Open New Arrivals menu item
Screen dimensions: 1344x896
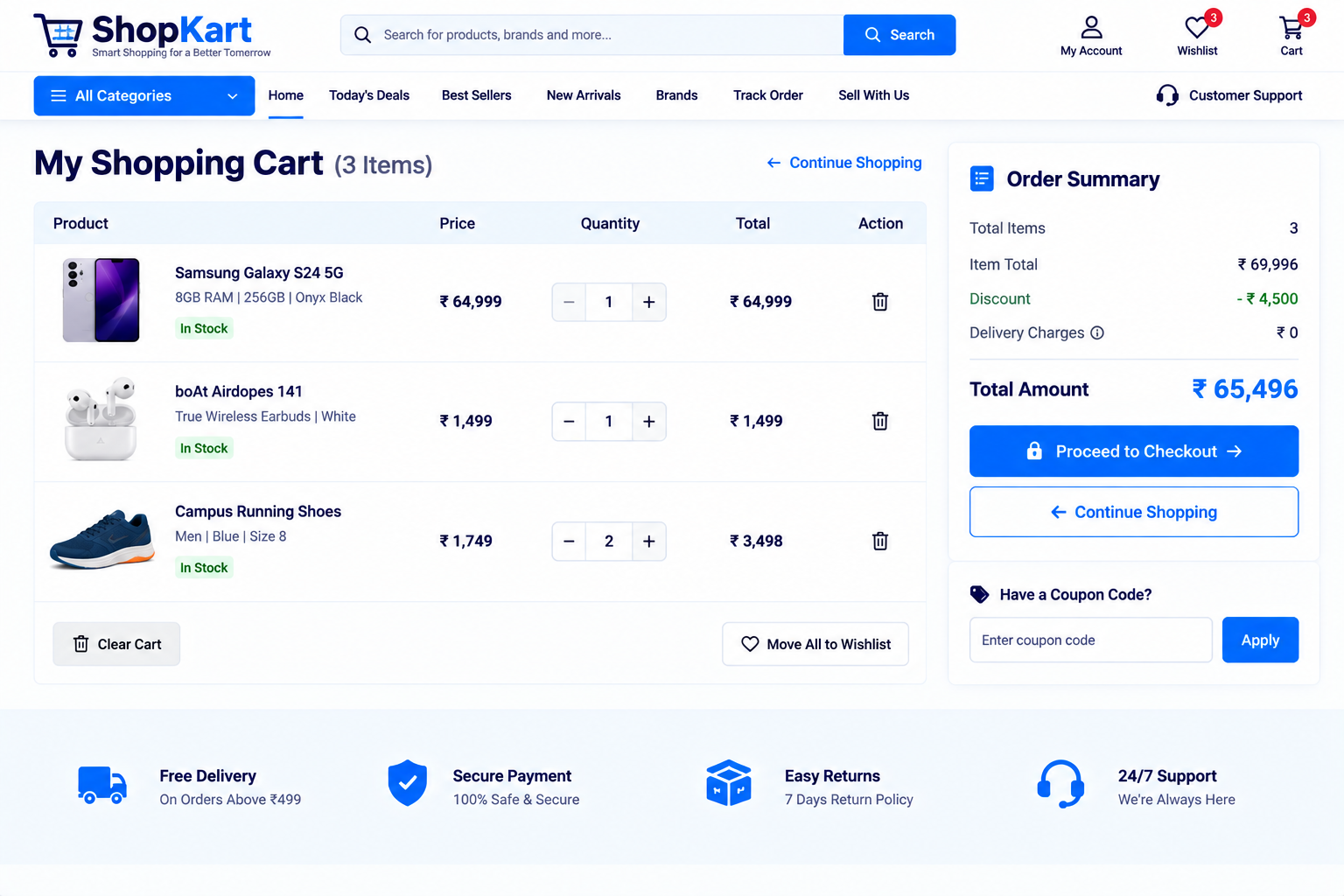(x=584, y=95)
